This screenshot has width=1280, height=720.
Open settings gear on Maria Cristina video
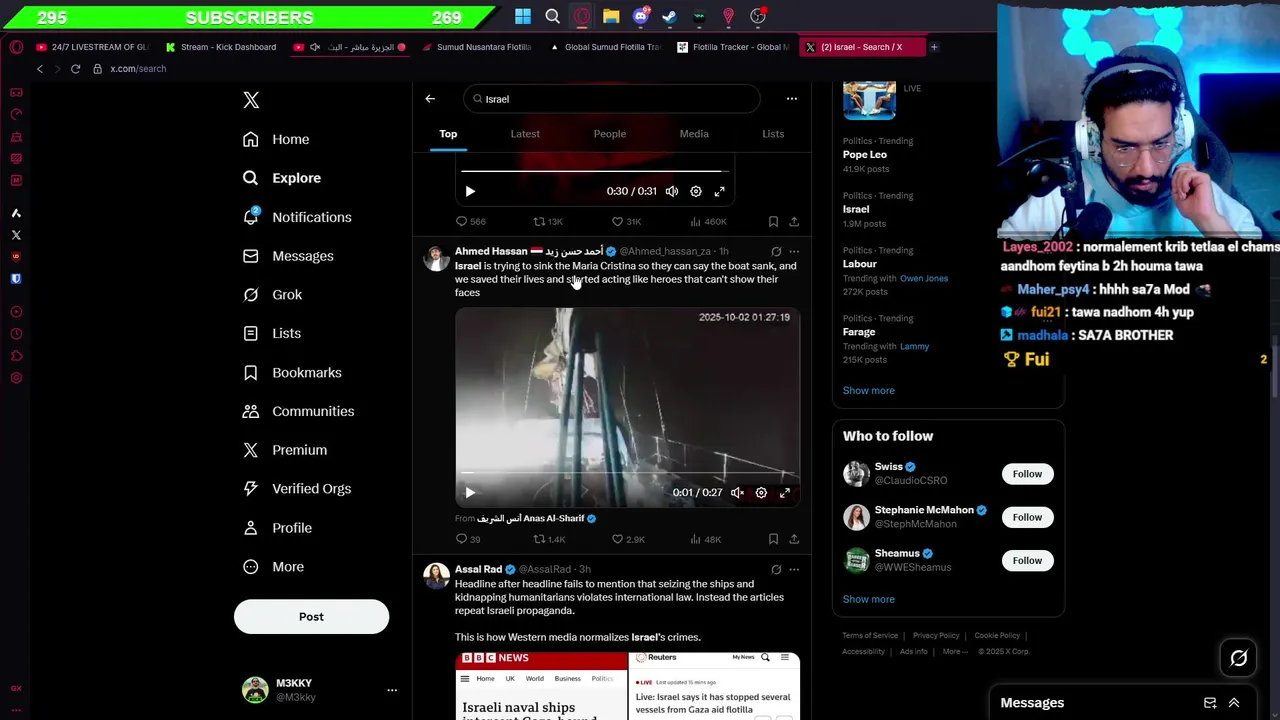761,493
